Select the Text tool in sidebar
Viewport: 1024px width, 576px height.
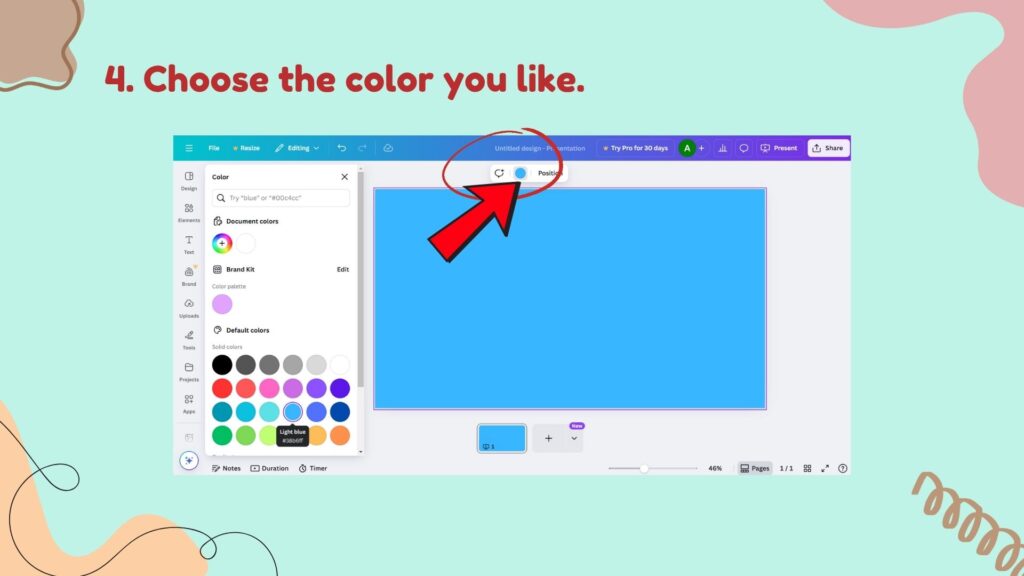(189, 243)
